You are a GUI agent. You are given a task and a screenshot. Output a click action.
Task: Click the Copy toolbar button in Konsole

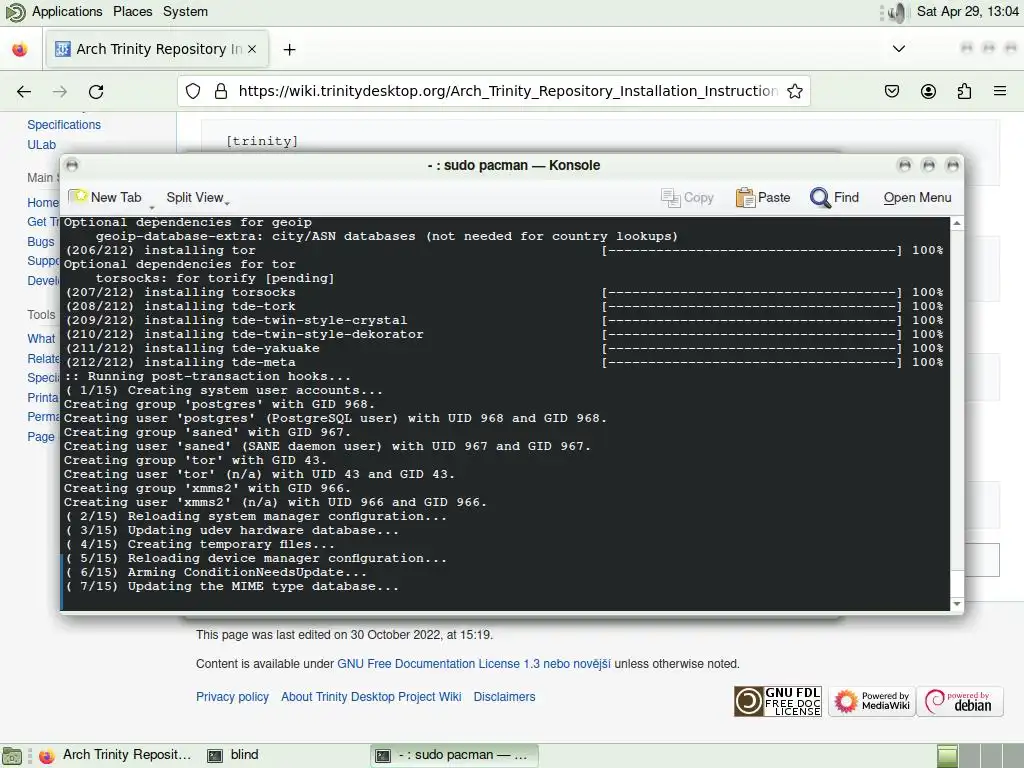tap(688, 198)
